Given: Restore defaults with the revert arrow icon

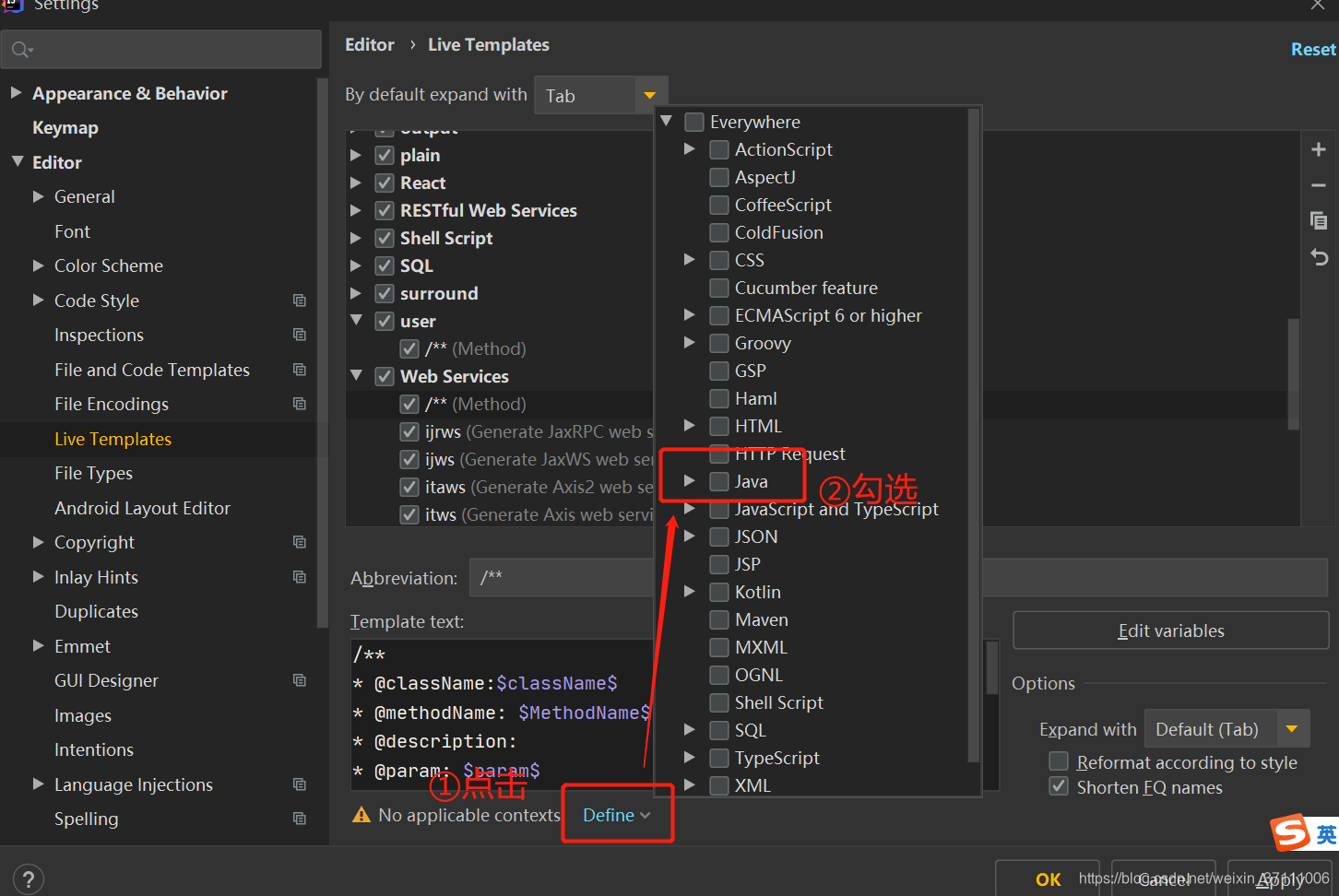Looking at the screenshot, I should pos(1318,256).
